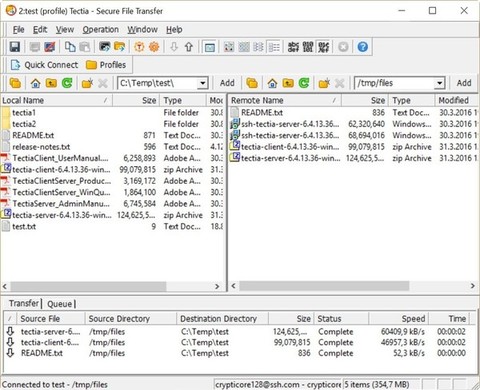Click the Save settings floppy disk icon
This screenshot has width=480, height=390.
(x=15, y=47)
